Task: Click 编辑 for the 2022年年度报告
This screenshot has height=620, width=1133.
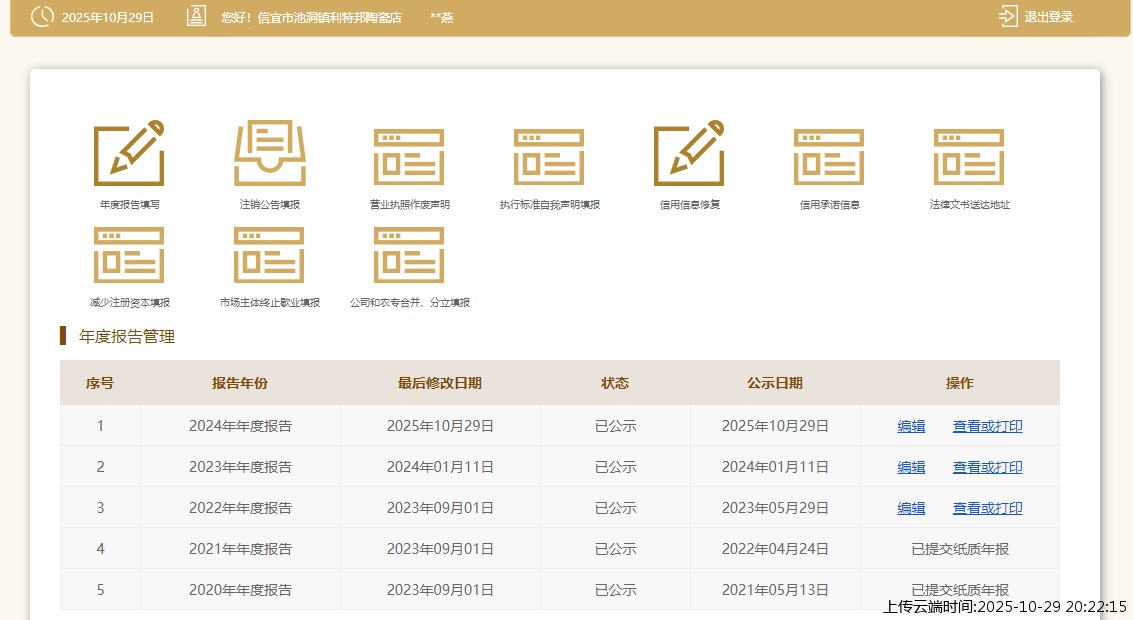Action: click(x=911, y=508)
